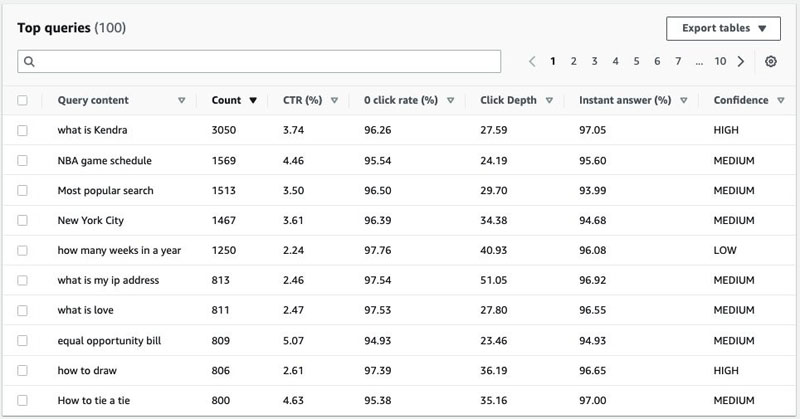Select the 'what is Kendra' row checkbox
The height and width of the screenshot is (419, 800).
click(22, 130)
